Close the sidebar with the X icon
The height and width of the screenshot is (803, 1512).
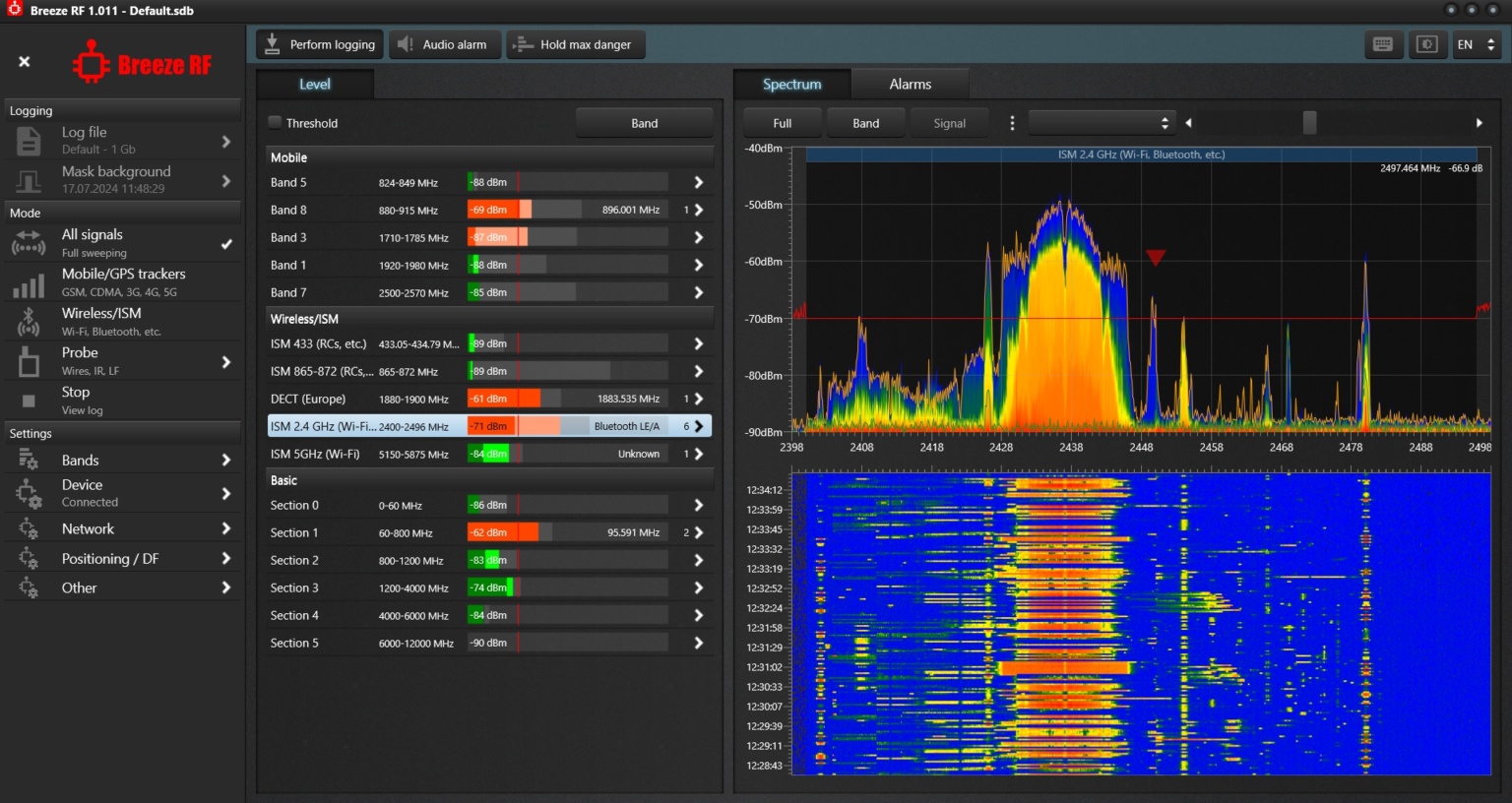coord(25,62)
